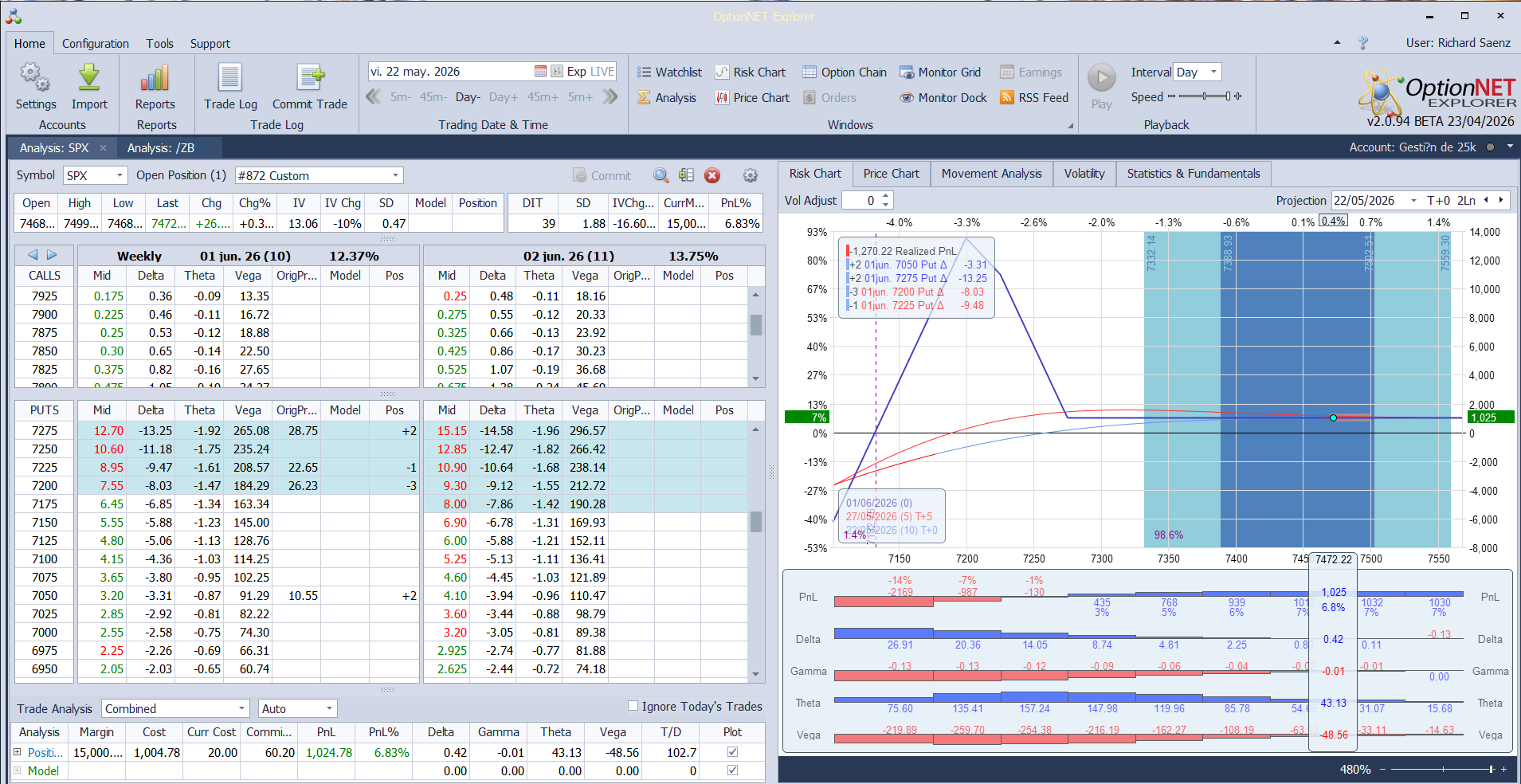
Task: Expand the Model row in analysis table
Action: point(18,770)
